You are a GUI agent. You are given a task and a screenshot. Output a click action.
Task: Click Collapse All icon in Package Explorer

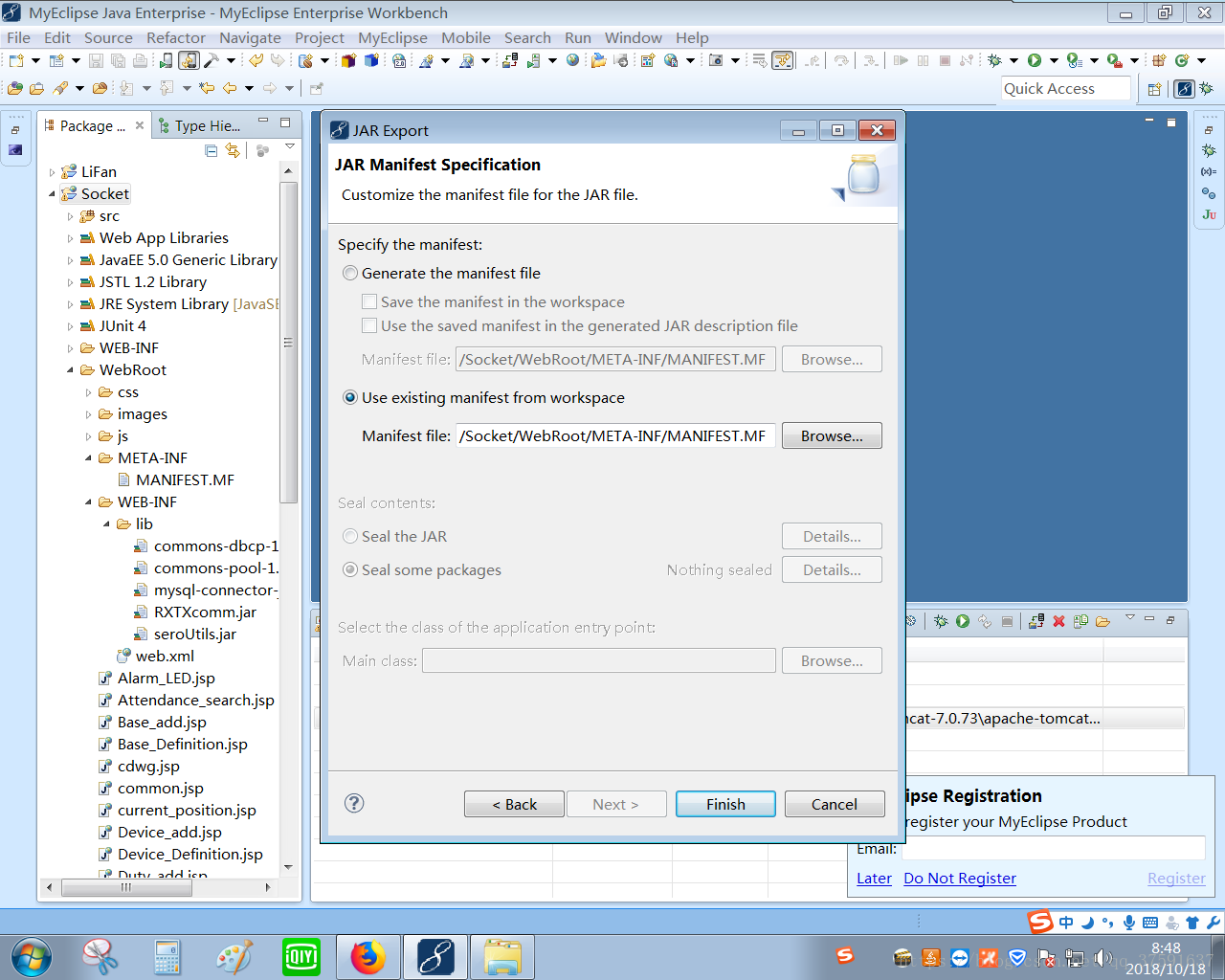212,150
